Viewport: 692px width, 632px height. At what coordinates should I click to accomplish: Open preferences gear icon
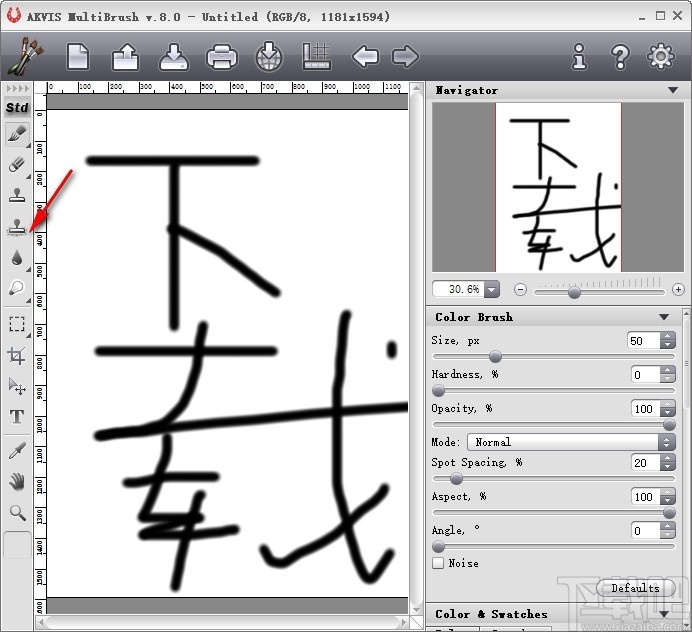point(660,56)
